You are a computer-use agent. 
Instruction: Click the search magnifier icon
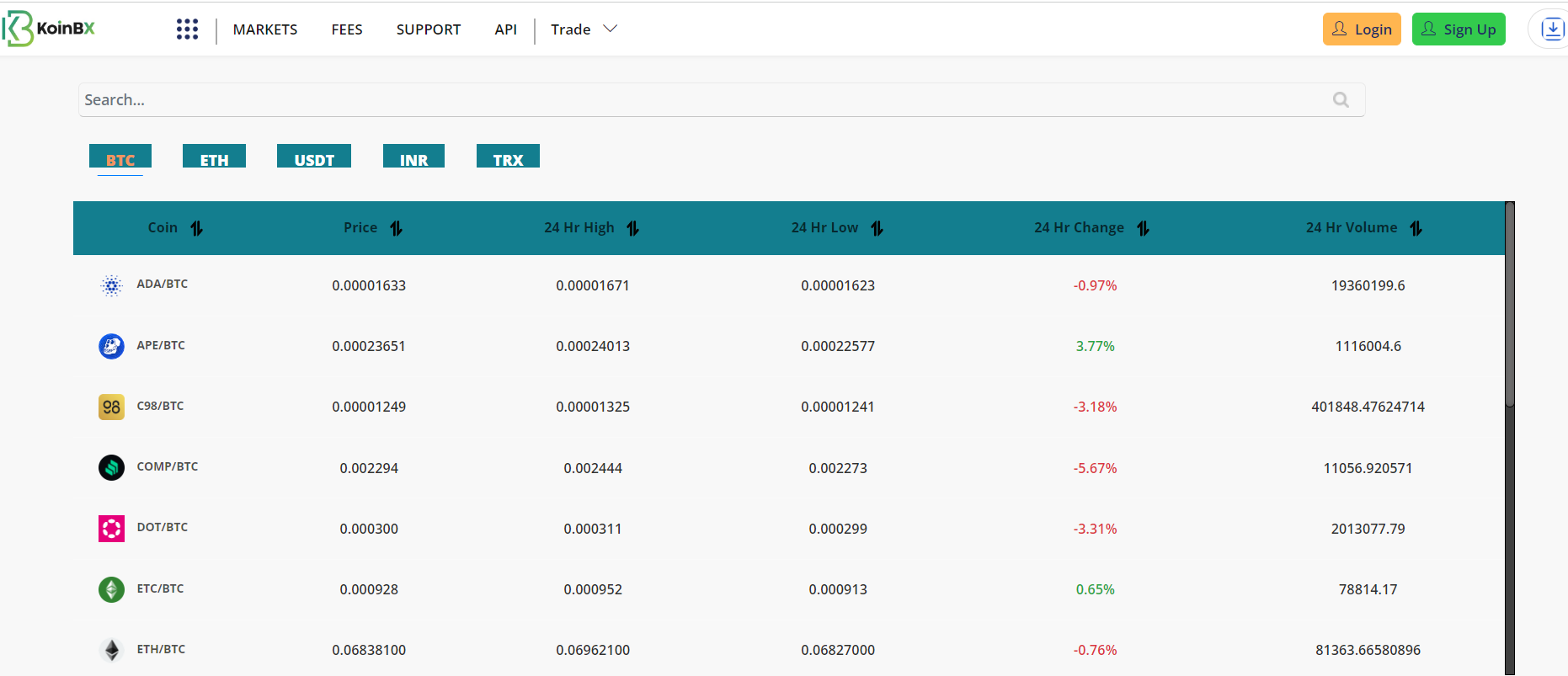tap(1341, 100)
